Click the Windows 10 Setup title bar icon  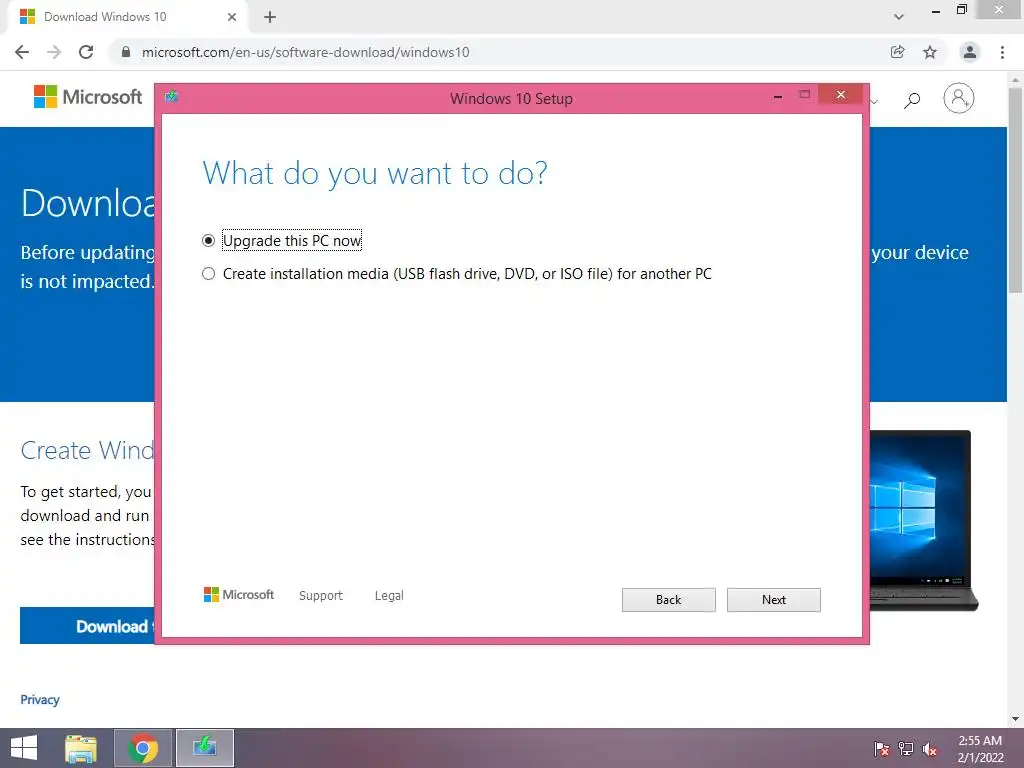(x=172, y=97)
